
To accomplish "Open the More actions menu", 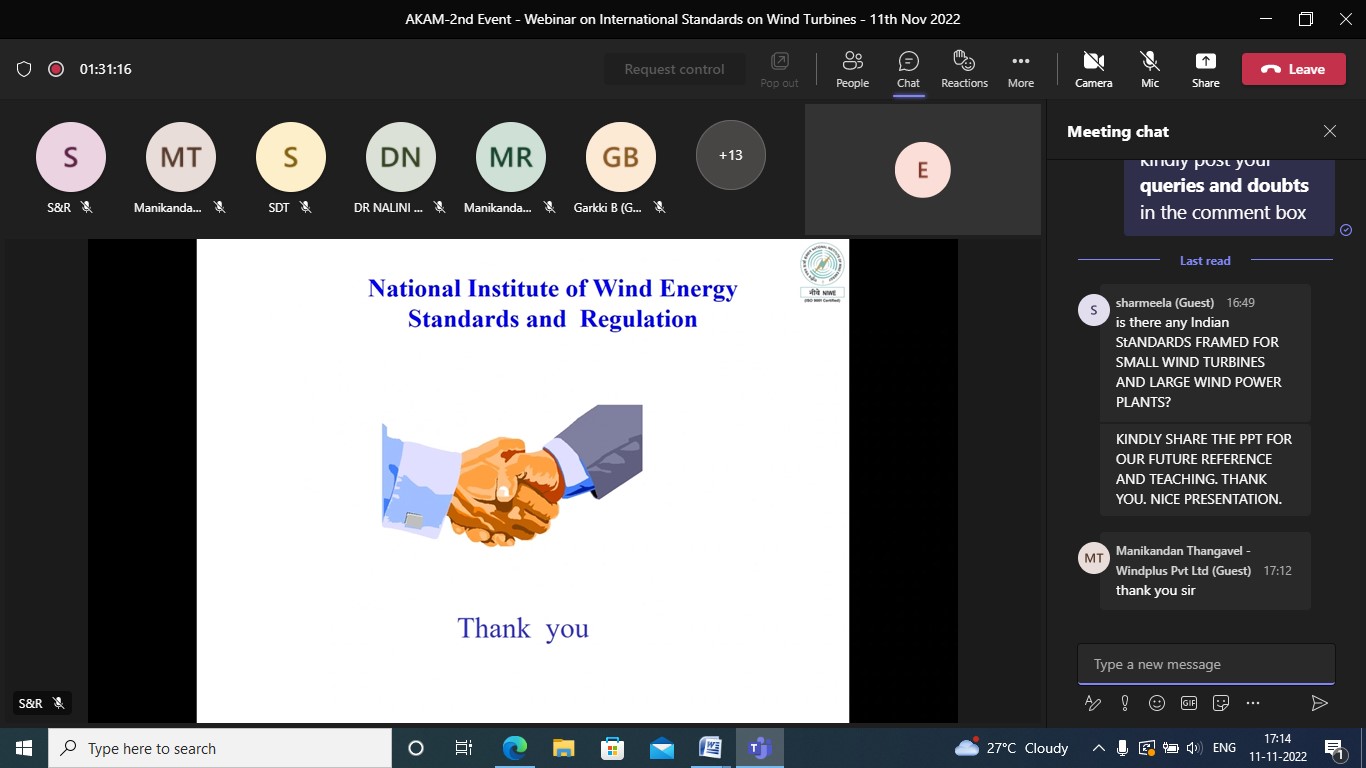I will (1020, 69).
